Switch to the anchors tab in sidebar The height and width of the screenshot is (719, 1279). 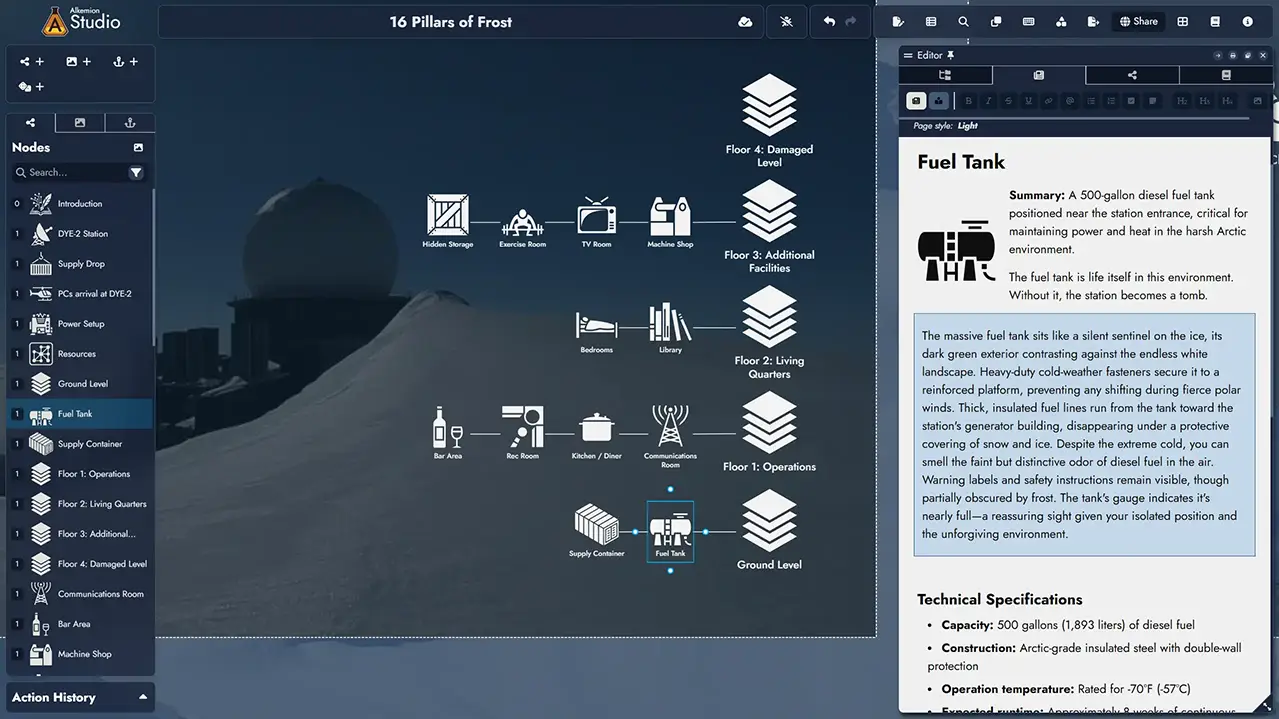click(x=129, y=123)
